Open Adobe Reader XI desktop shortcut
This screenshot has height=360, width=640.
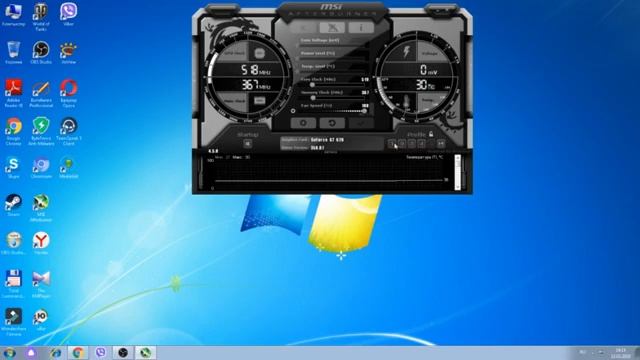(13, 93)
